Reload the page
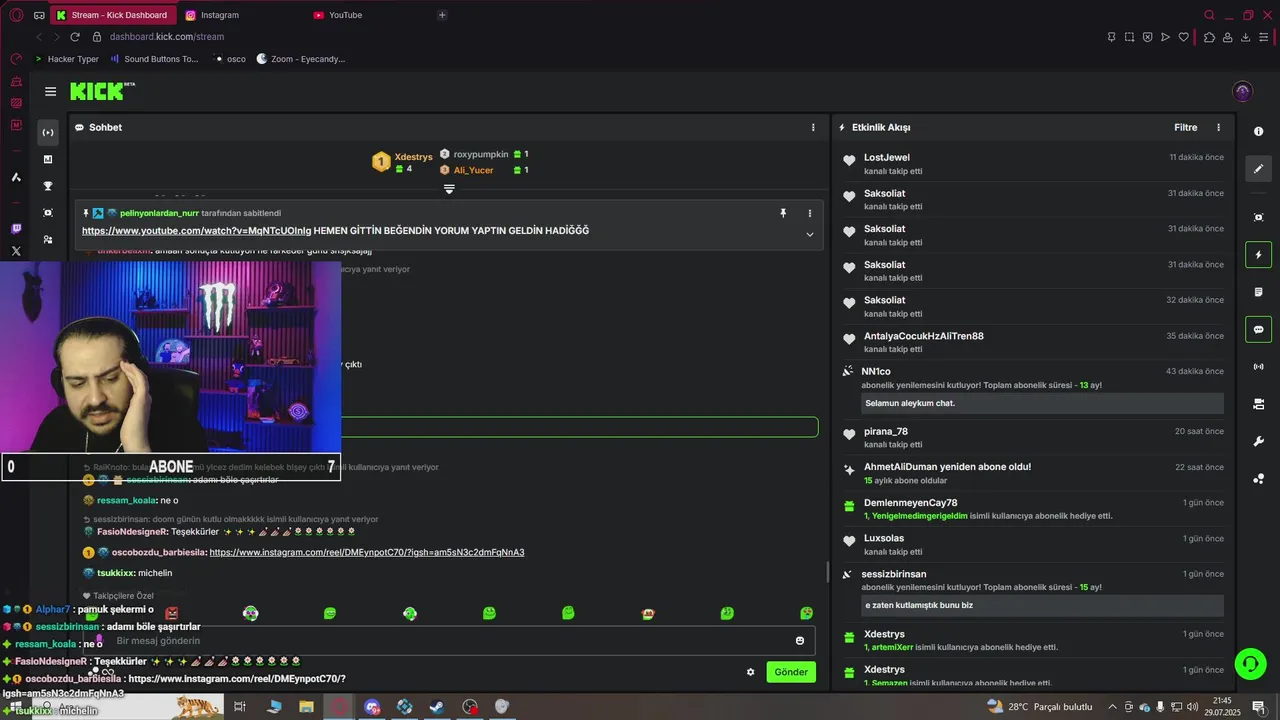This screenshot has height=720, width=1280. (74, 37)
